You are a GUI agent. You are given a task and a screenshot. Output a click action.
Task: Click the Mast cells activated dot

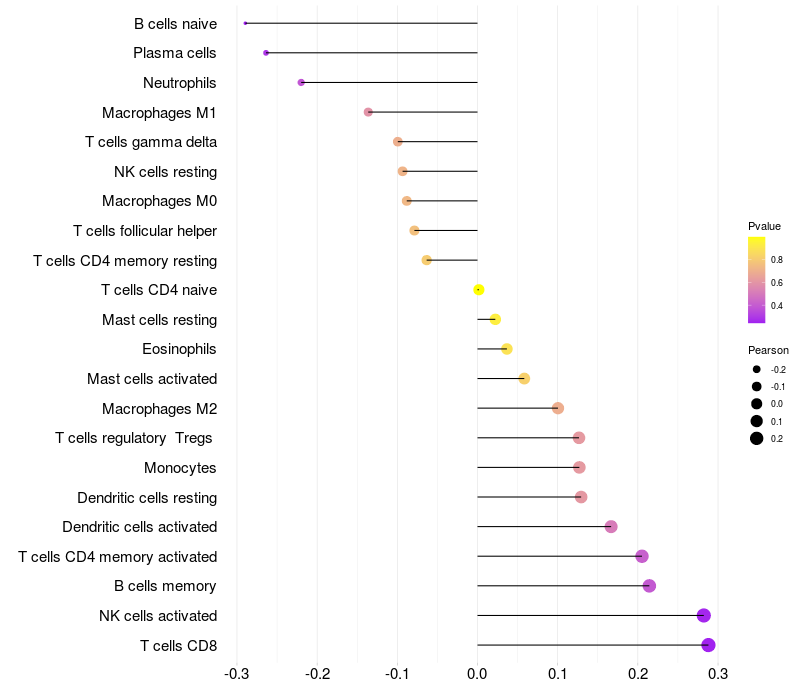point(524,379)
